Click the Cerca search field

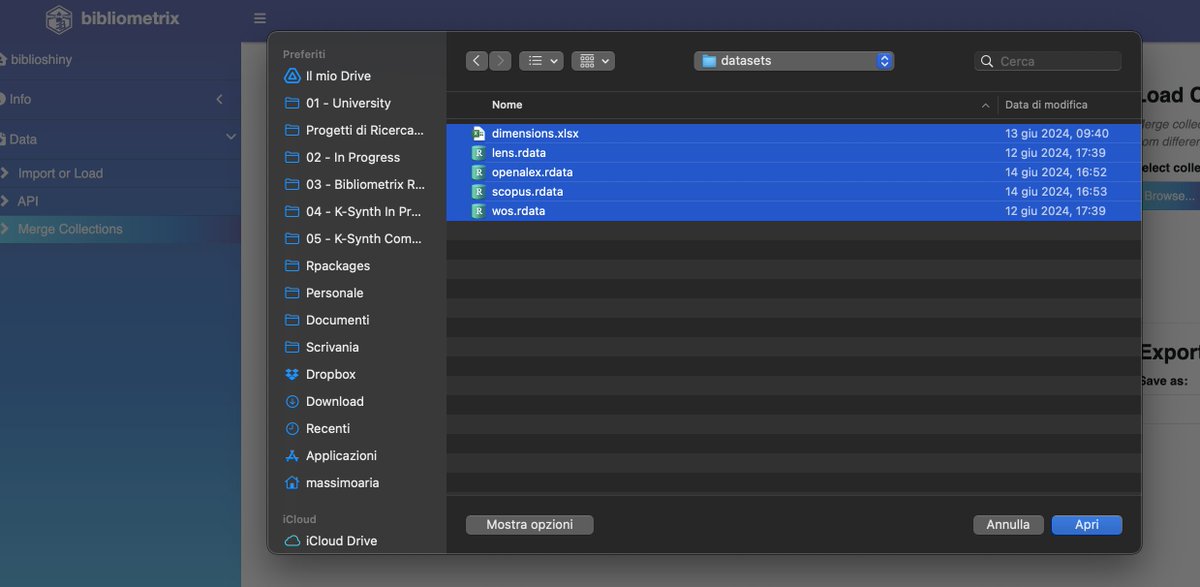click(1048, 61)
